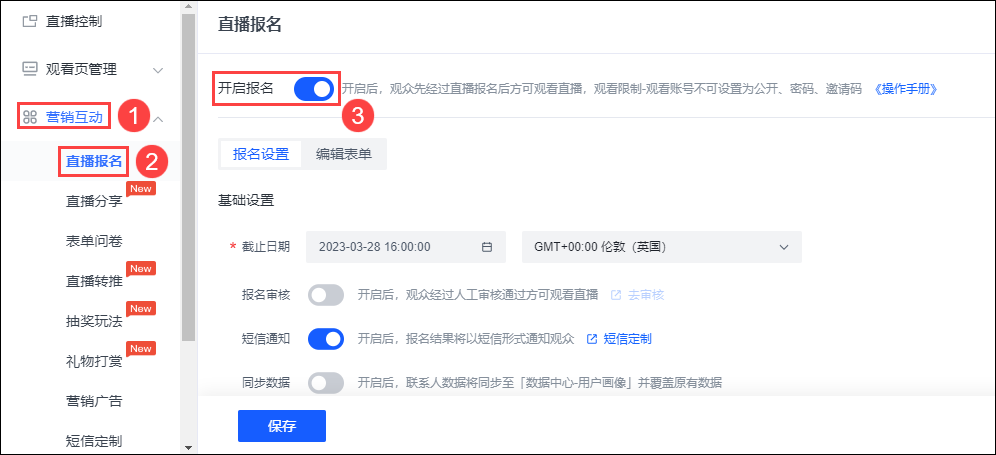
Task: Enable the 同步数据 switch
Action: click(326, 383)
